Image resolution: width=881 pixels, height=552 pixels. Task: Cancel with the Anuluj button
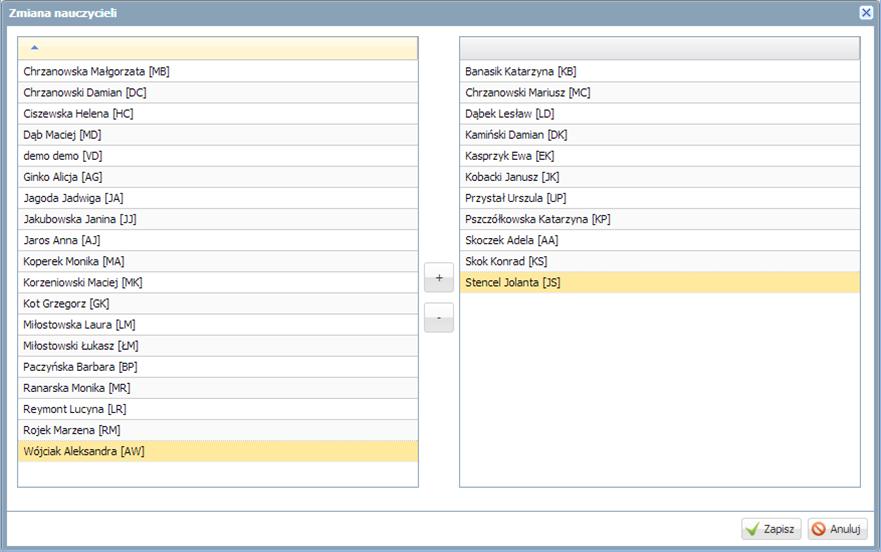point(837,529)
